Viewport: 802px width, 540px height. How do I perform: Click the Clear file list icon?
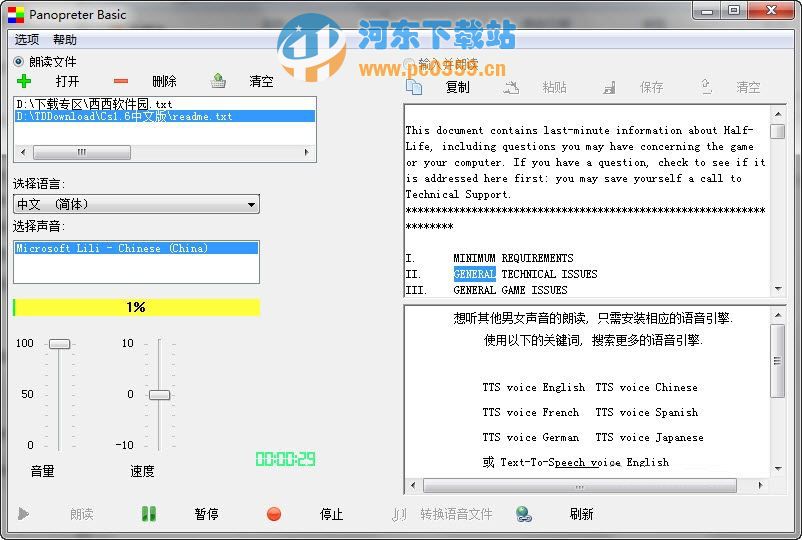click(x=218, y=81)
